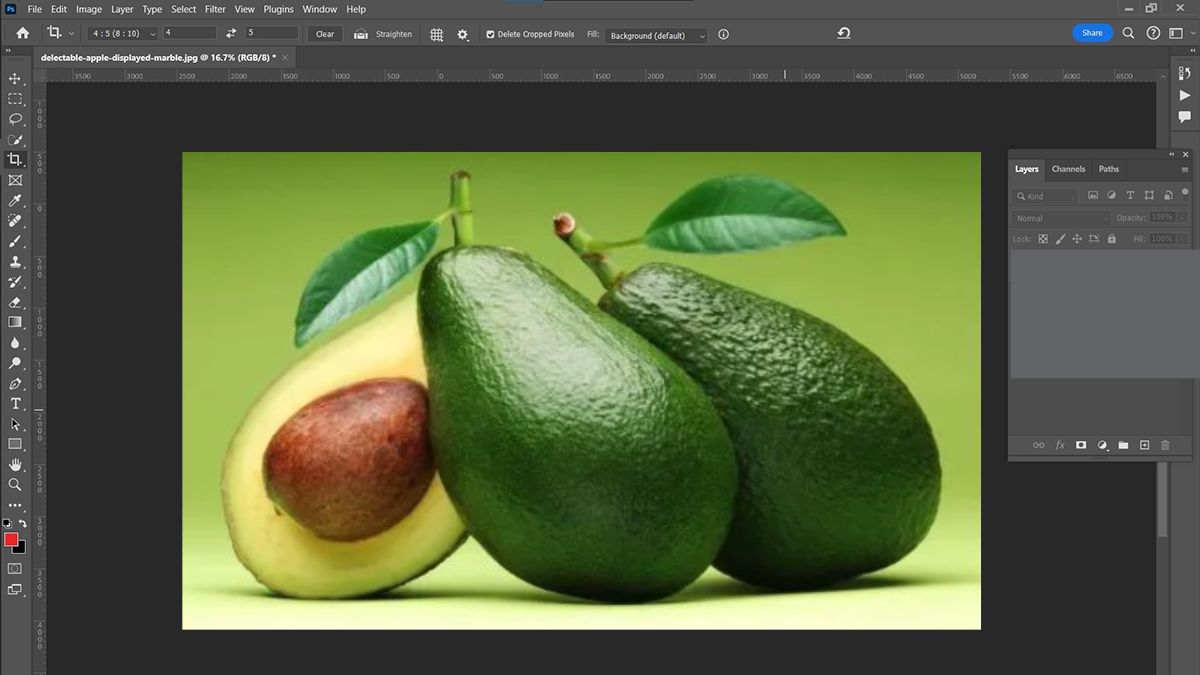
Task: Open the Crop tool preset picker arrow
Action: click(x=69, y=34)
